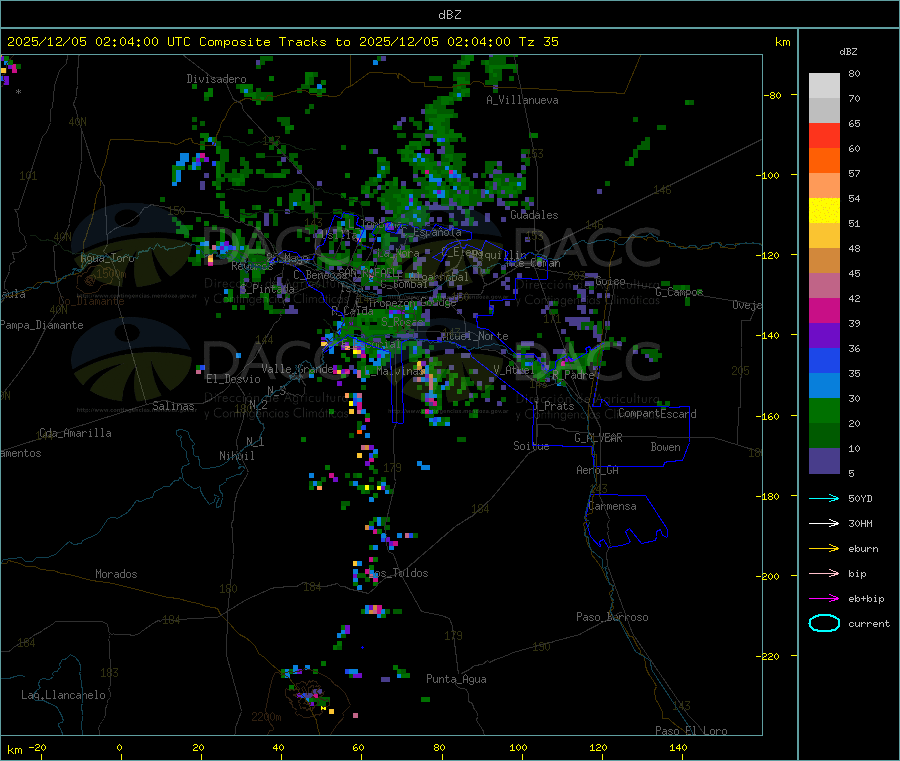Image resolution: width=900 pixels, height=761 pixels.
Task: Click the -220 km y-axis tick label
Action: [x=770, y=656]
